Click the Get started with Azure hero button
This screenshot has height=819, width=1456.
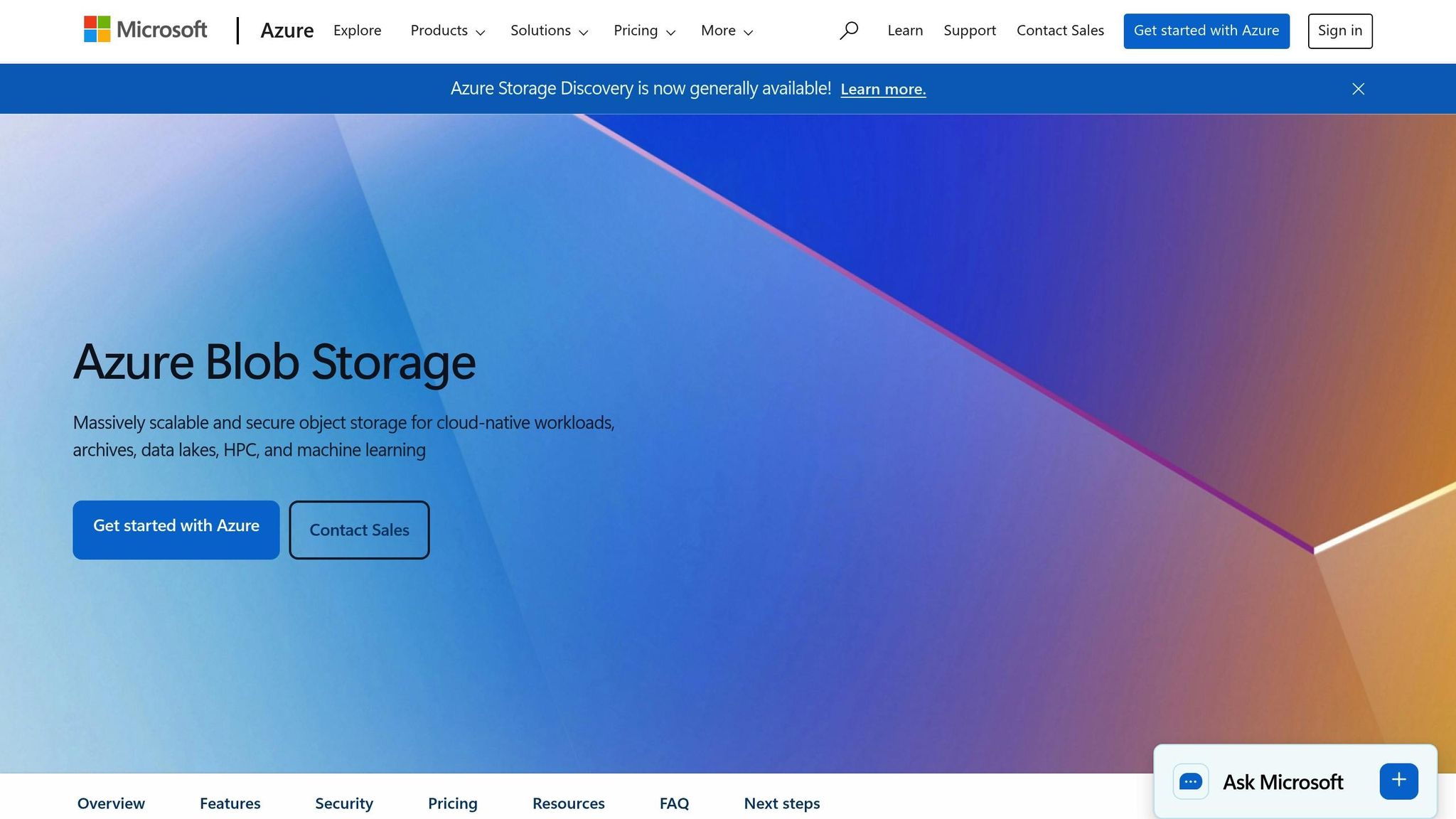[x=176, y=529]
